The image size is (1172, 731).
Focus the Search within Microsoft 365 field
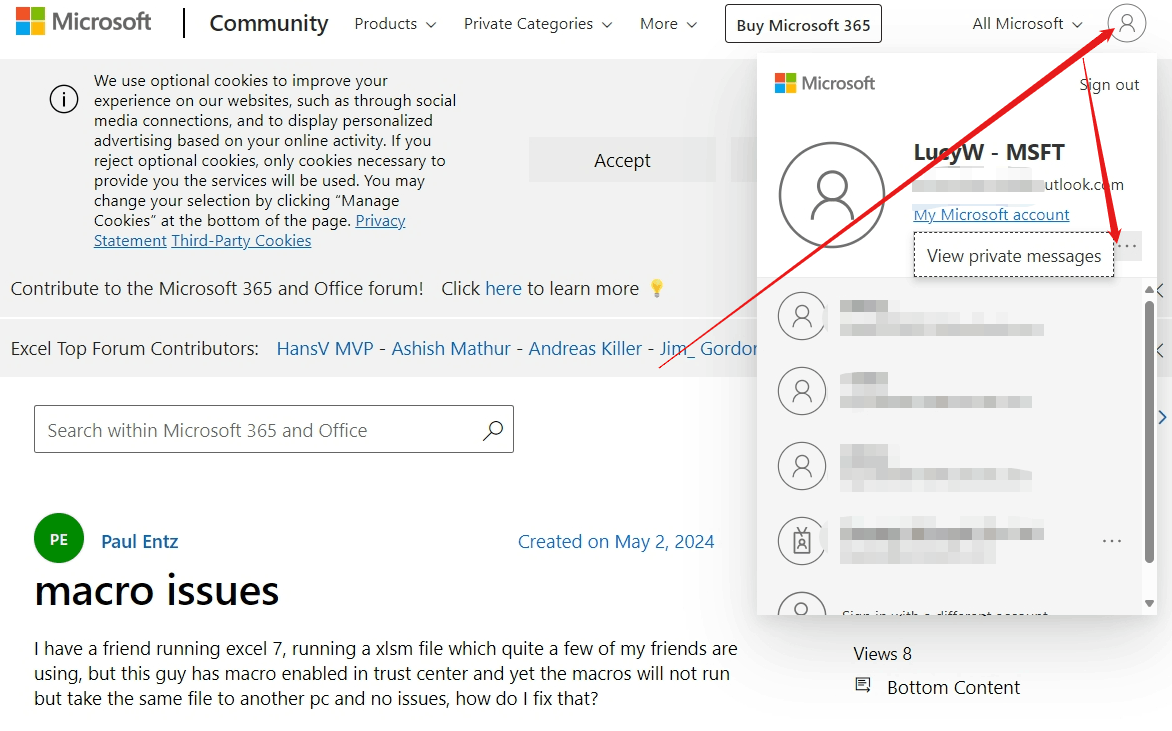(274, 429)
